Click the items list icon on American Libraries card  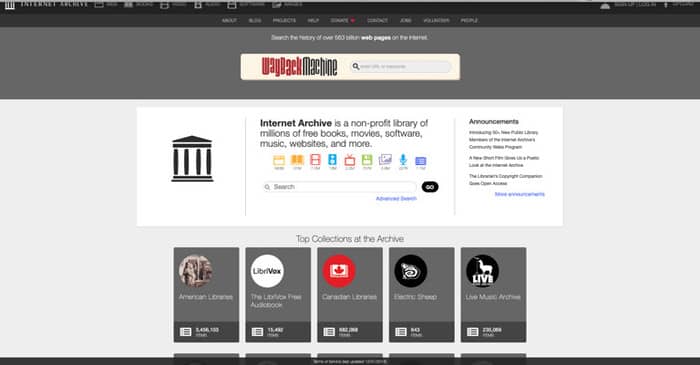(x=185, y=332)
